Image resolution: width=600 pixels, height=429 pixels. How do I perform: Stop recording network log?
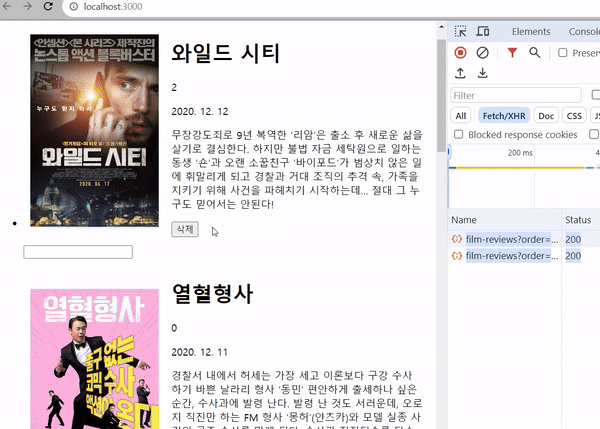point(460,52)
